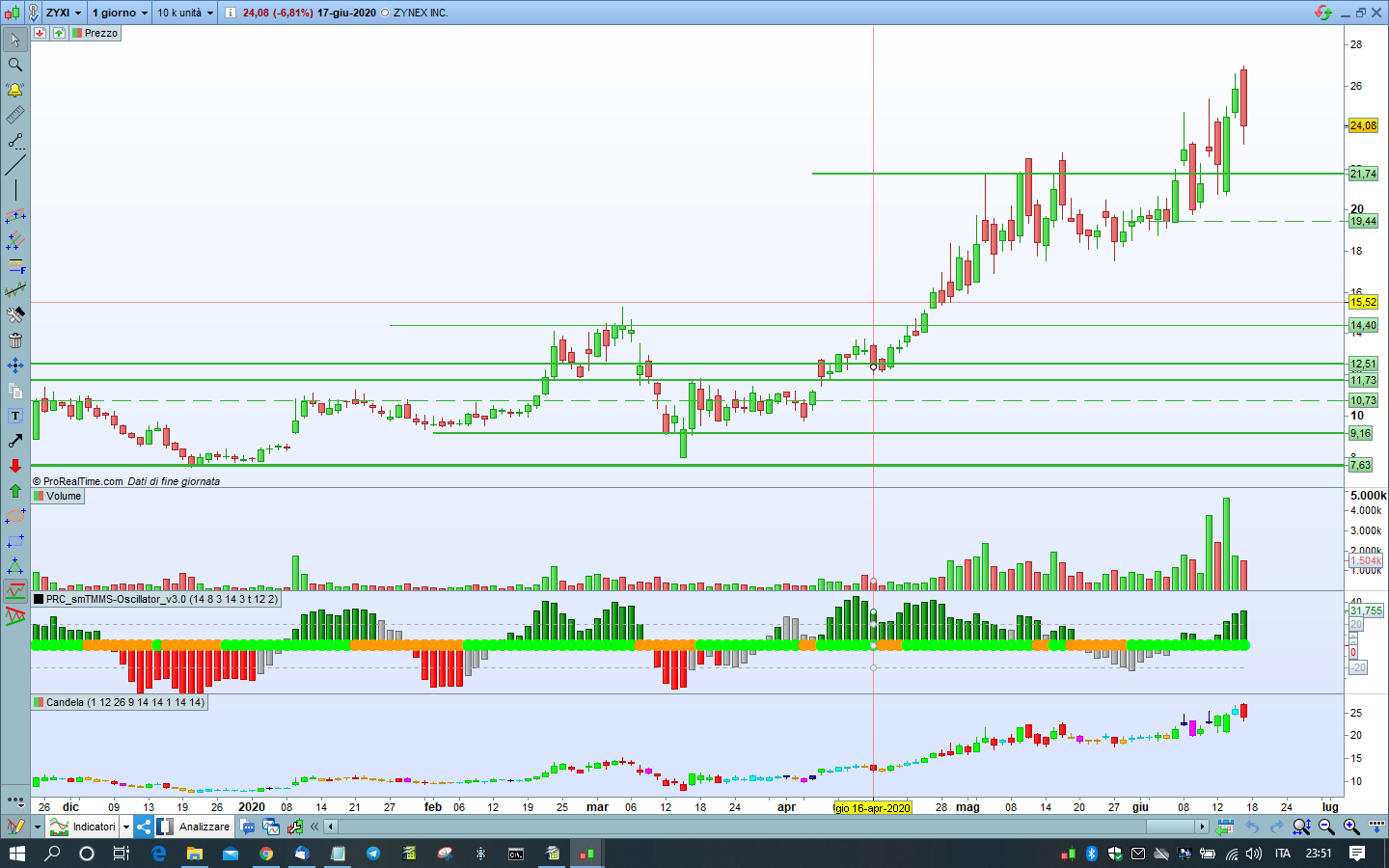Open the share chart icon

(x=144, y=827)
